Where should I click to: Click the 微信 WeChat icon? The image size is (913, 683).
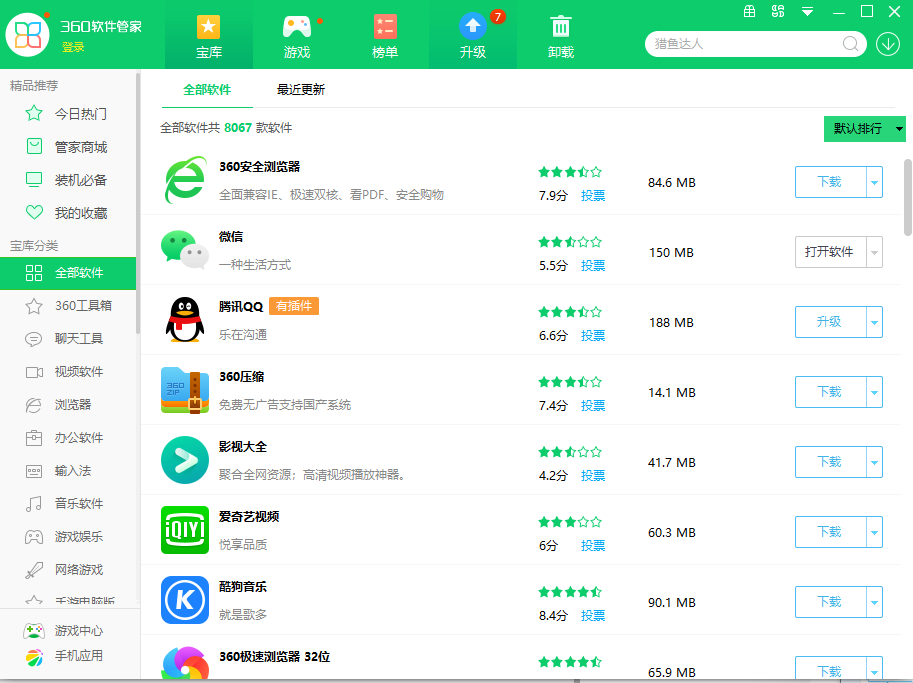pyautogui.click(x=185, y=252)
